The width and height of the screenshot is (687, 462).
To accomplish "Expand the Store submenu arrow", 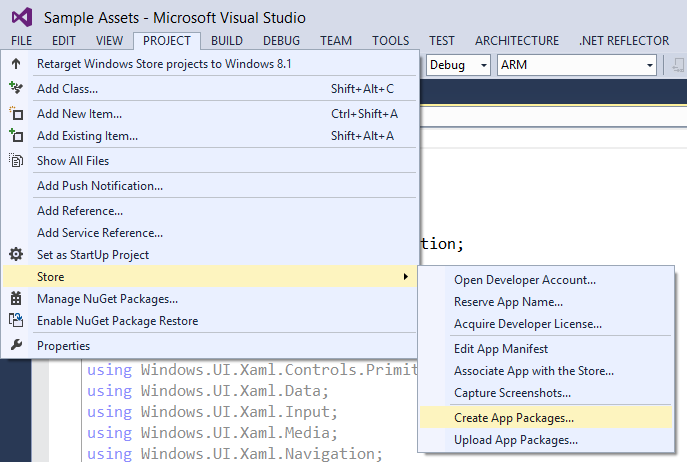I will coord(406,277).
